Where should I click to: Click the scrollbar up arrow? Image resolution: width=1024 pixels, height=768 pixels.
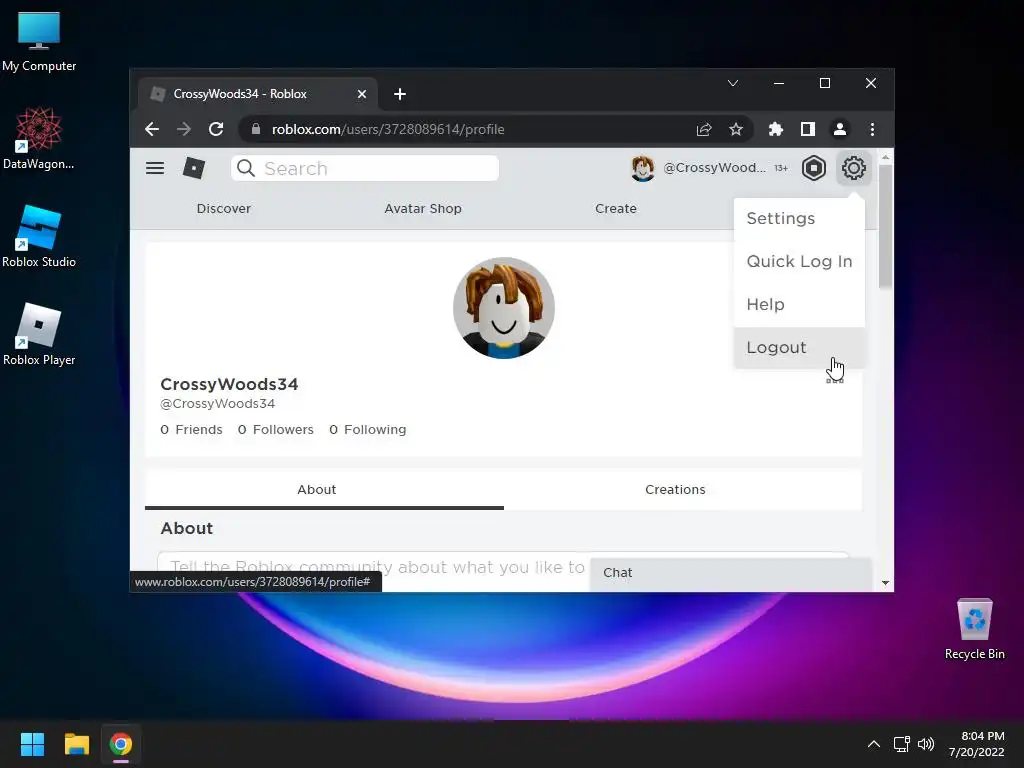point(886,157)
